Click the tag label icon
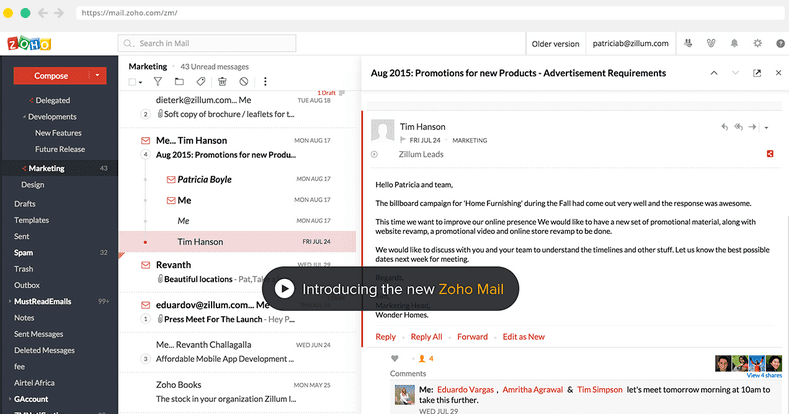The height and width of the screenshot is (414, 789). click(x=201, y=81)
